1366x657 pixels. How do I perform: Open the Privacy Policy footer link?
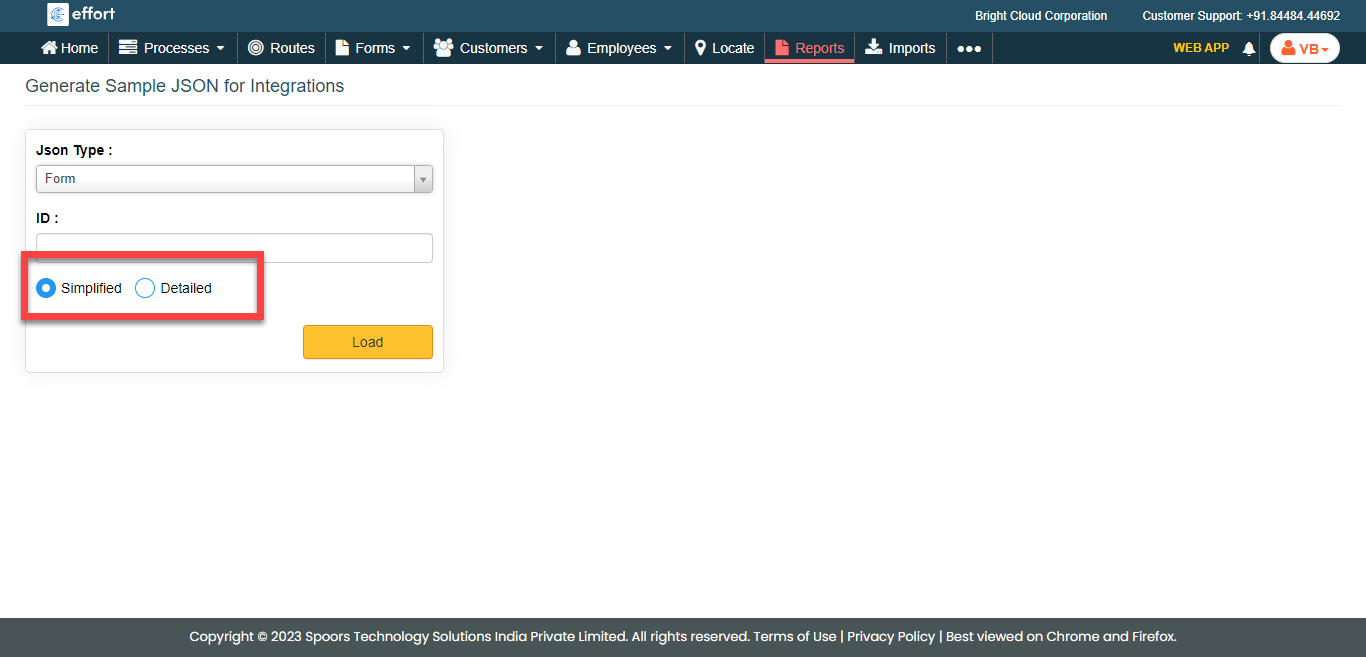coord(890,637)
